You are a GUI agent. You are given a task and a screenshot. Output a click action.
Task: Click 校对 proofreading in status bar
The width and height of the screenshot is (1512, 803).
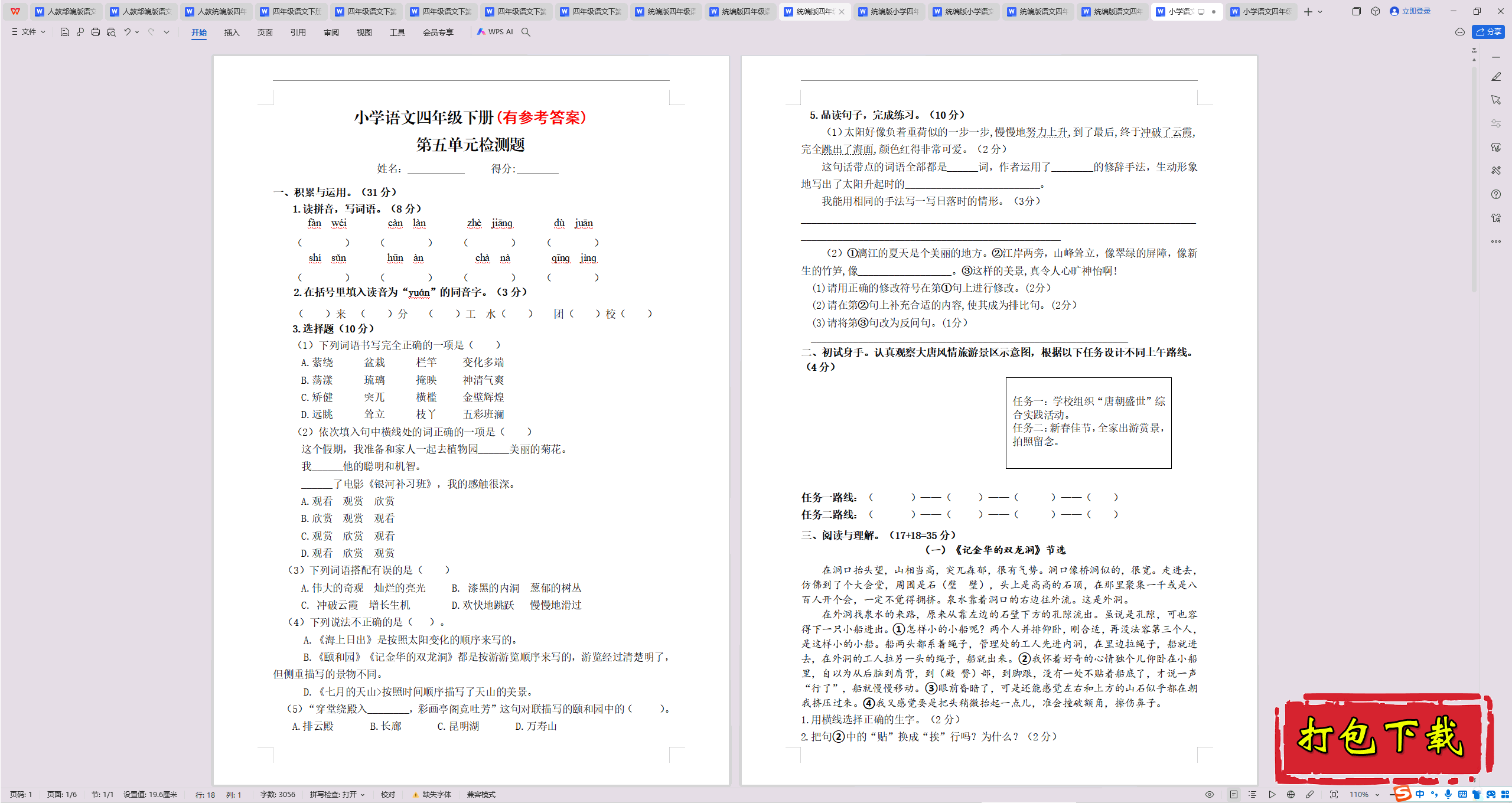pos(387,795)
